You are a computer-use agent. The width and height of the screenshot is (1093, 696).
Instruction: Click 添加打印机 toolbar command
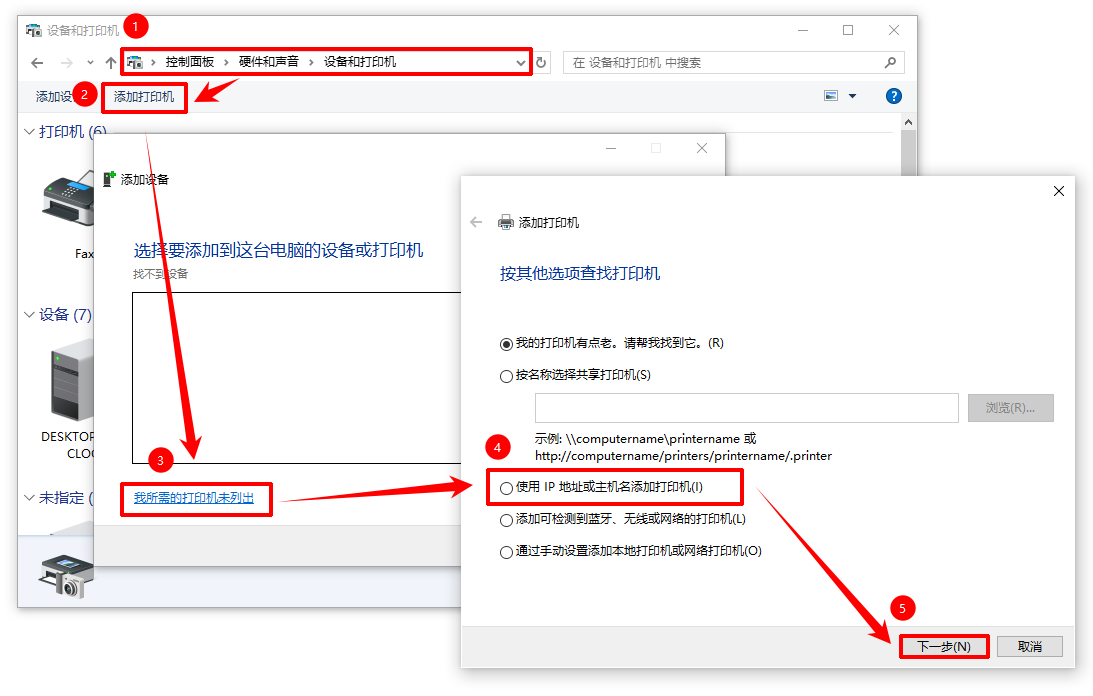pos(144,97)
